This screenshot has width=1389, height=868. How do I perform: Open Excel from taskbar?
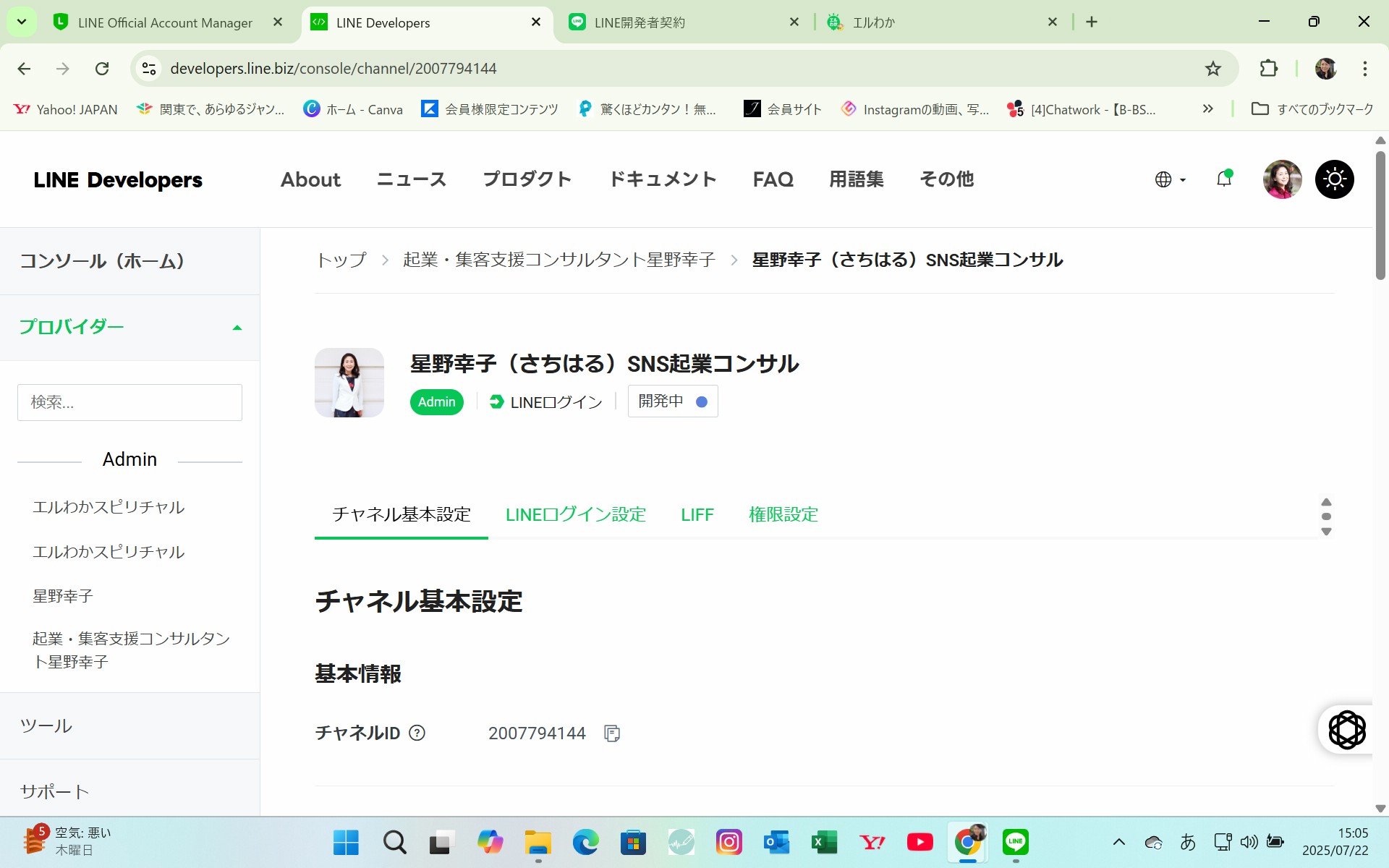click(824, 842)
